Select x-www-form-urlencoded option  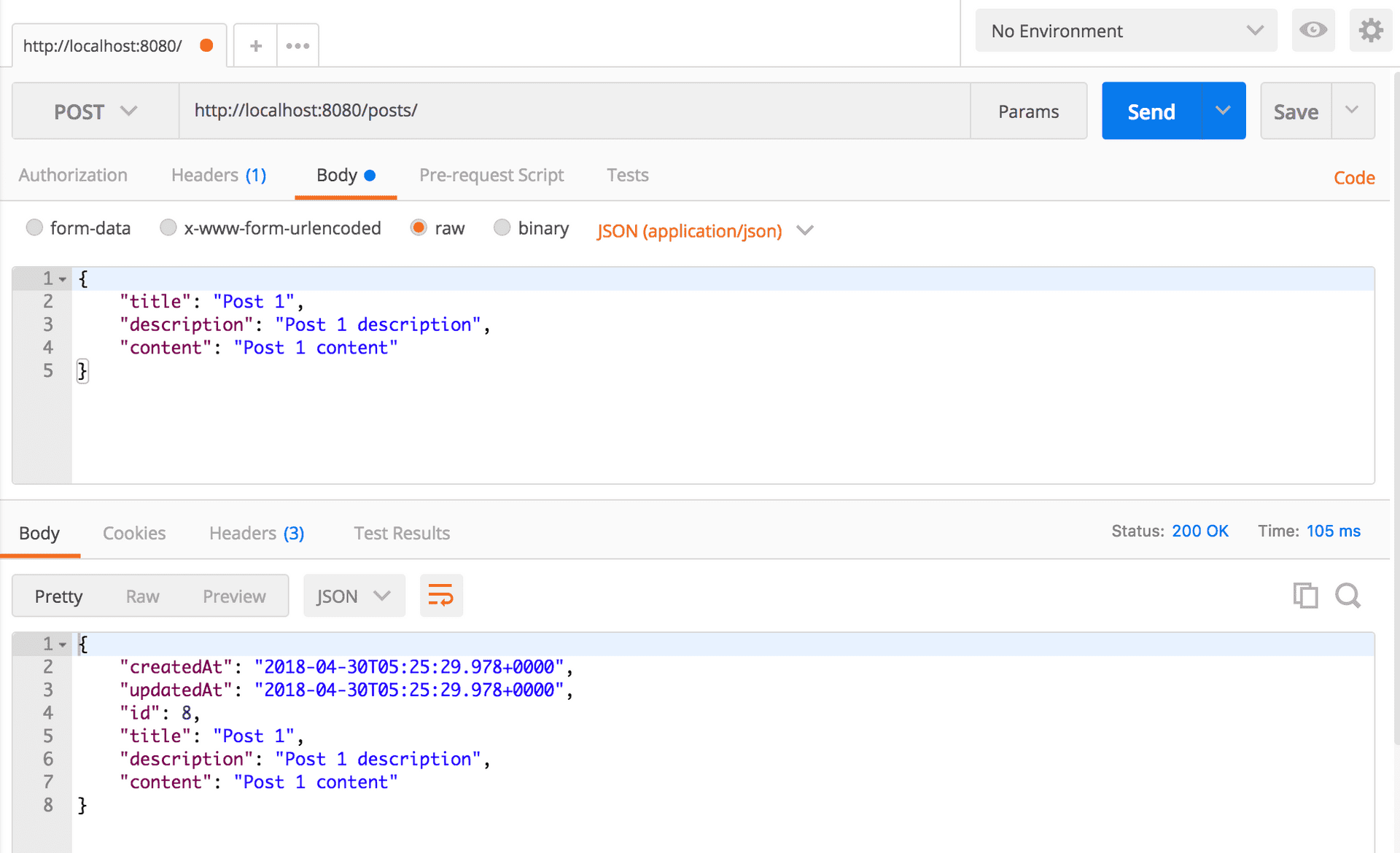(168, 227)
